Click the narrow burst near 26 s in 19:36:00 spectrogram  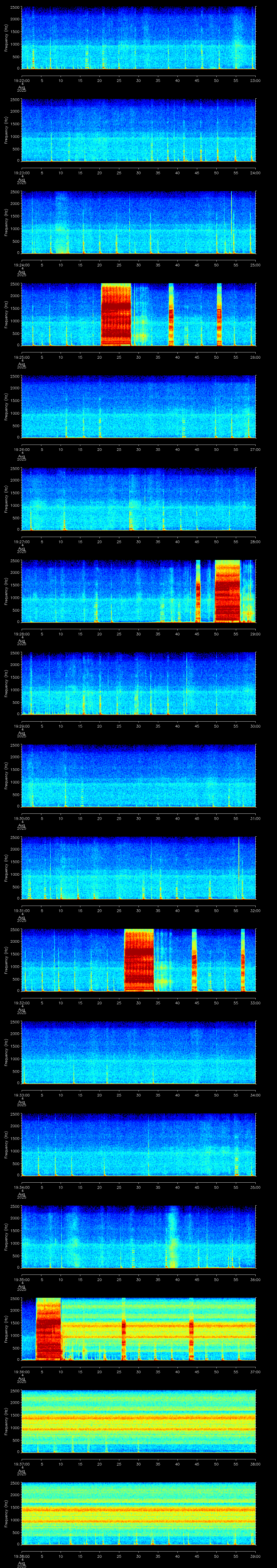[x=124, y=1329]
